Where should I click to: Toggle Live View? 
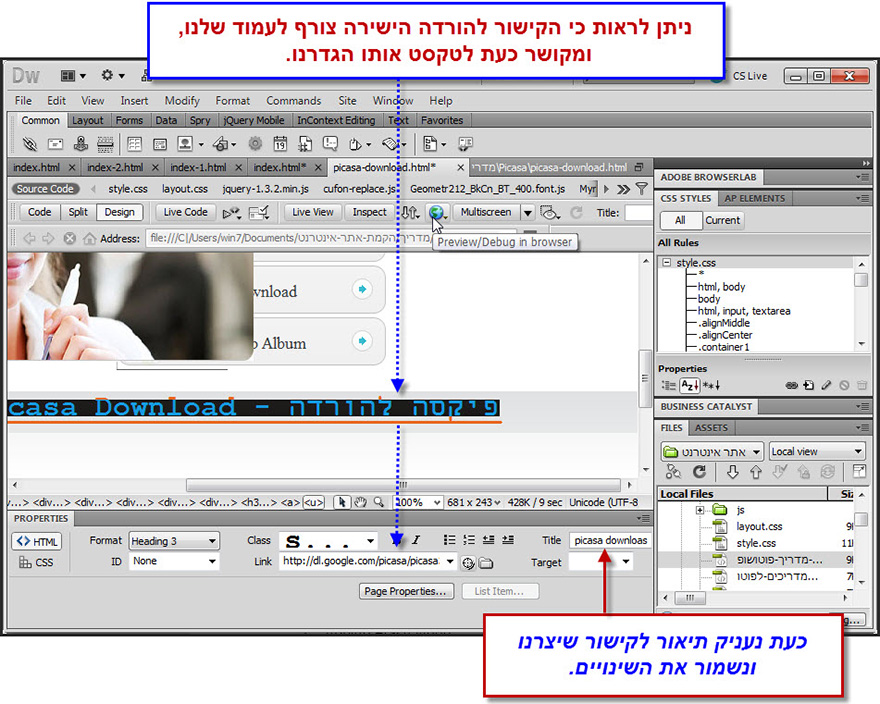(x=313, y=212)
